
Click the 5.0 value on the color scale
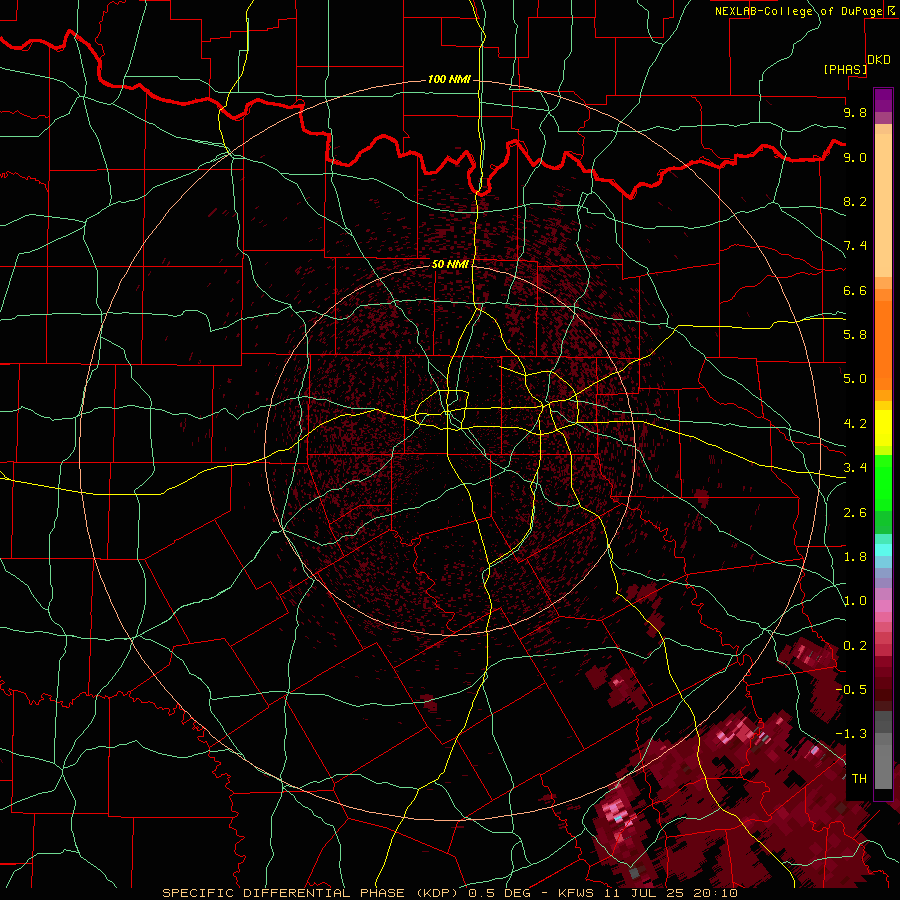click(855, 379)
